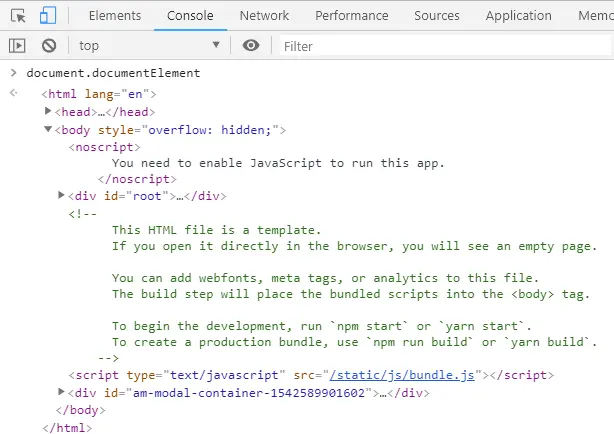Toggle the live expression eye icon

coord(251,45)
